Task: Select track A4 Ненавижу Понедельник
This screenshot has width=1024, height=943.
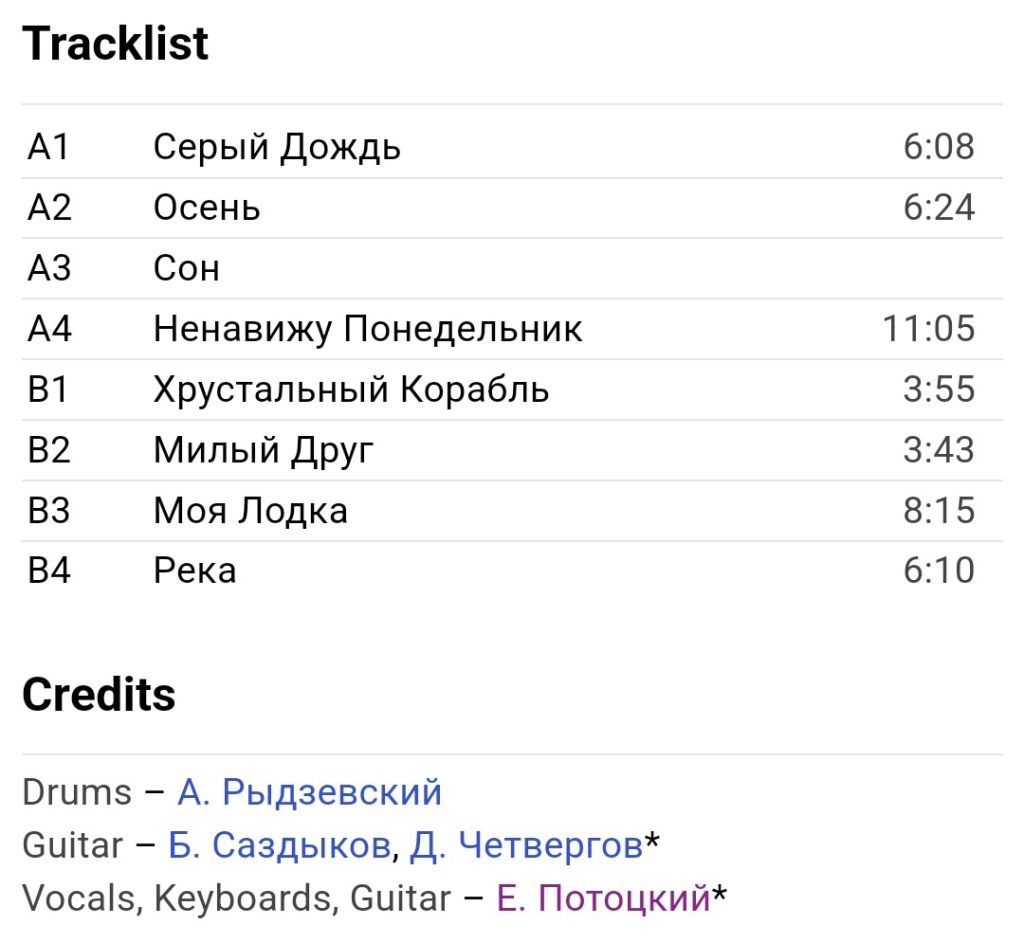Action: (512, 328)
